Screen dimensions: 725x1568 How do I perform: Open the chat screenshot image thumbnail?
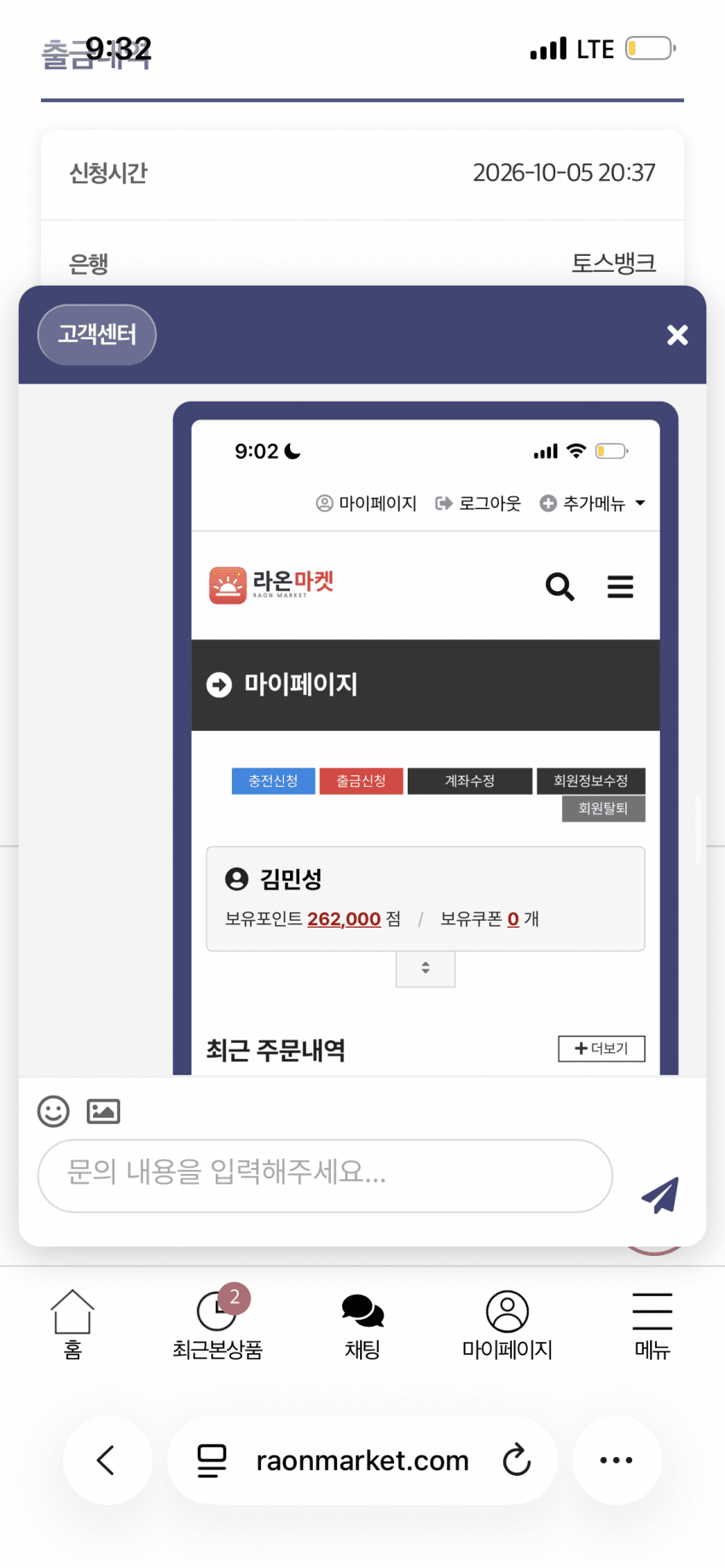pos(426,738)
